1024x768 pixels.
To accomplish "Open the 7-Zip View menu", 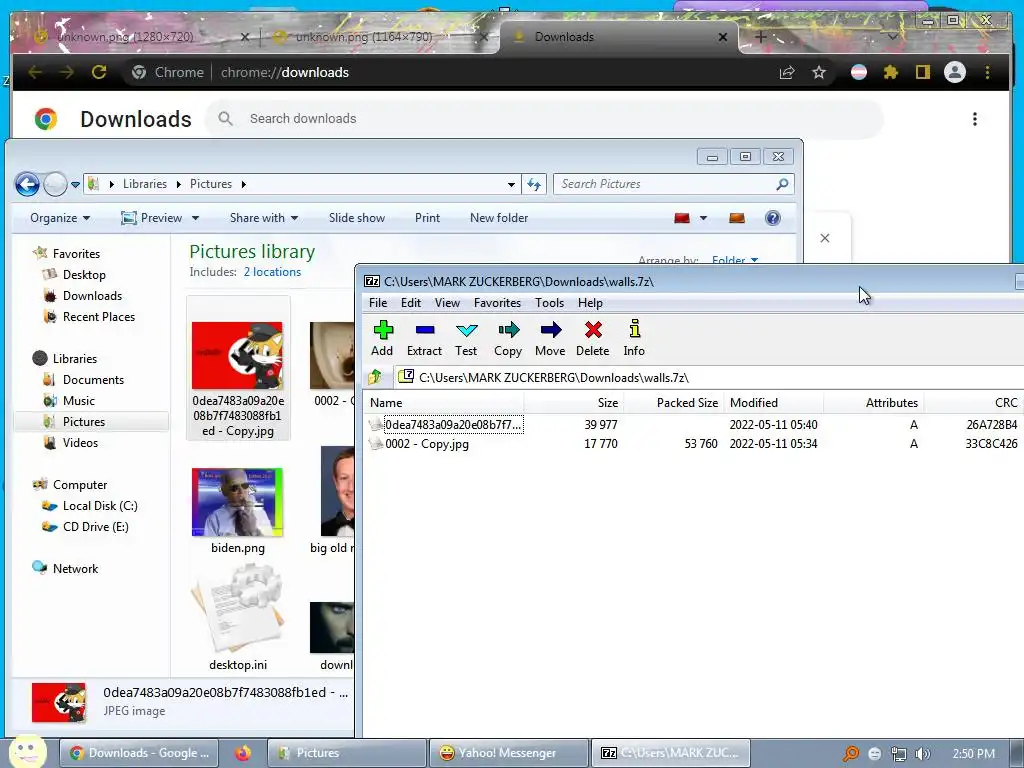I will point(447,303).
